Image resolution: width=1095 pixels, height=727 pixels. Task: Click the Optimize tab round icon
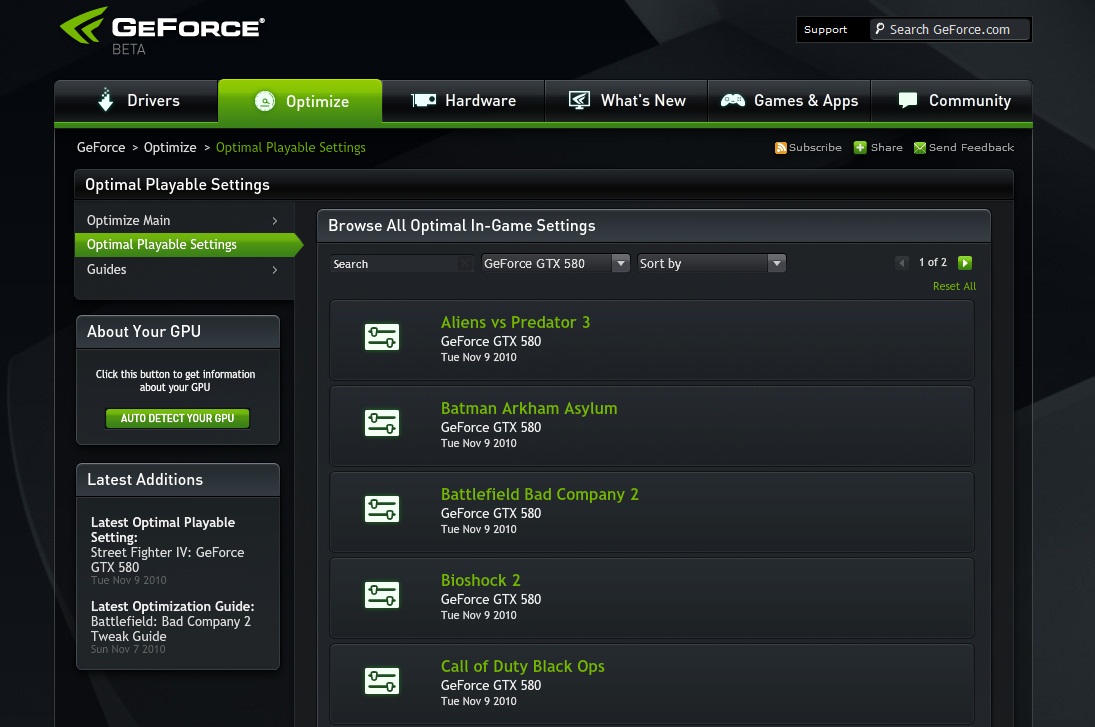point(265,101)
